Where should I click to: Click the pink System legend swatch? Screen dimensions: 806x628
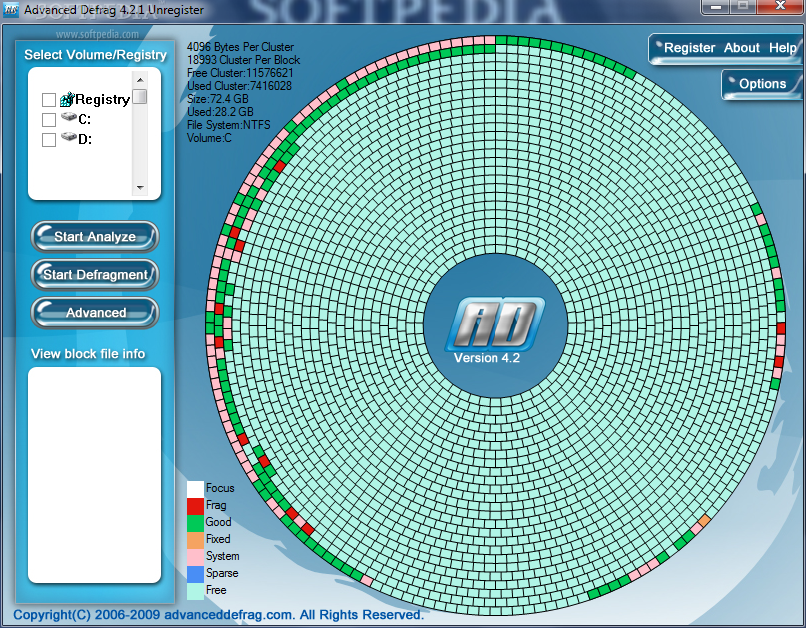tap(195, 557)
